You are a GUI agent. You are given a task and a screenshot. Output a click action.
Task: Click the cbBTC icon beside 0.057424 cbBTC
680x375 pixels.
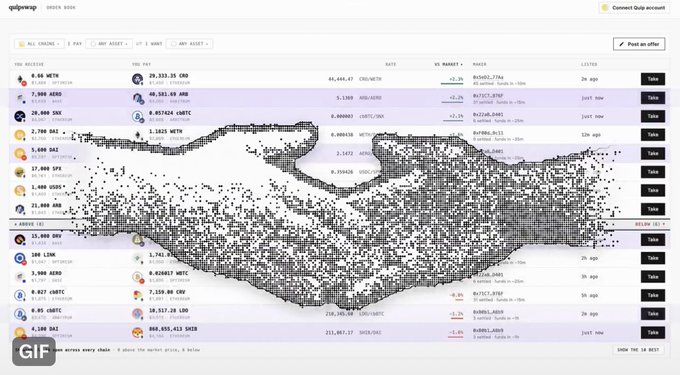(137, 116)
